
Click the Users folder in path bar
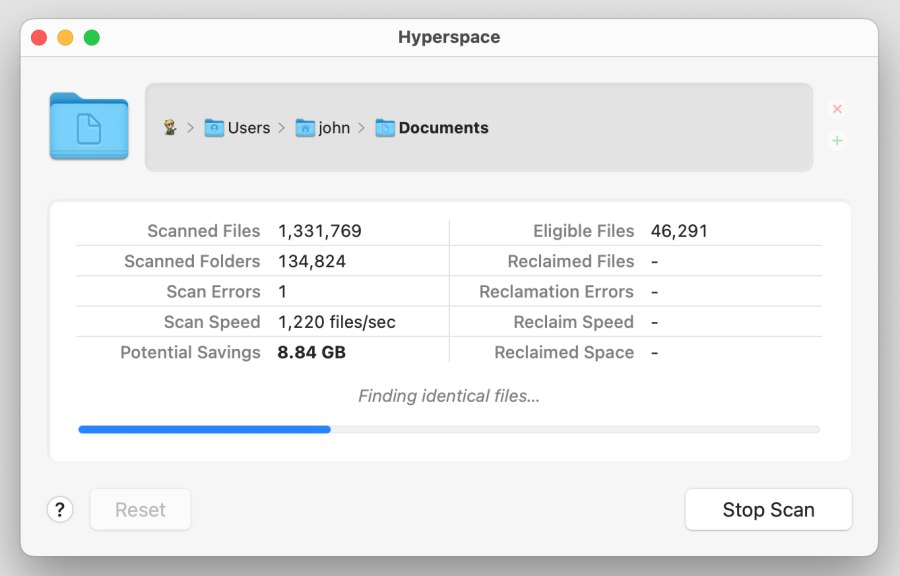pyautogui.click(x=237, y=127)
